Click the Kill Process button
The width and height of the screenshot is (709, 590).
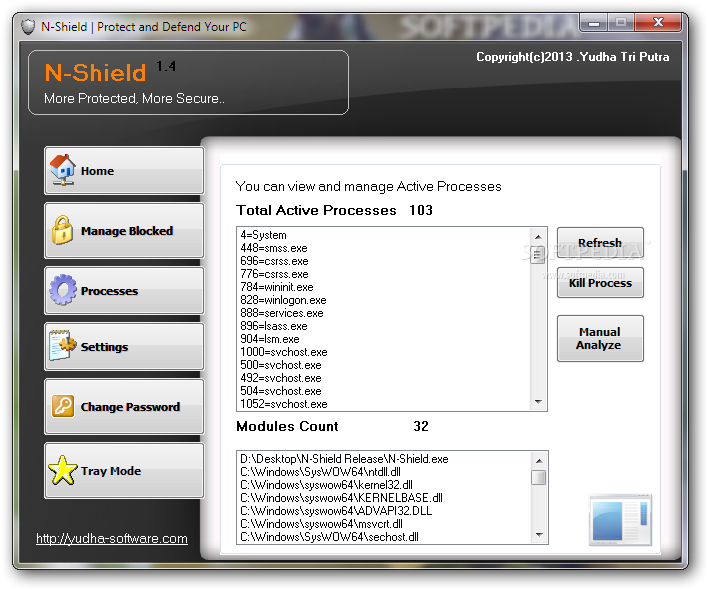pos(600,283)
